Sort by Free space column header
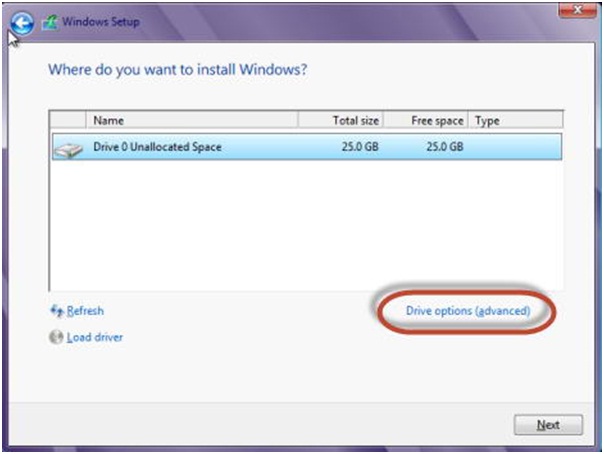 tap(426, 120)
